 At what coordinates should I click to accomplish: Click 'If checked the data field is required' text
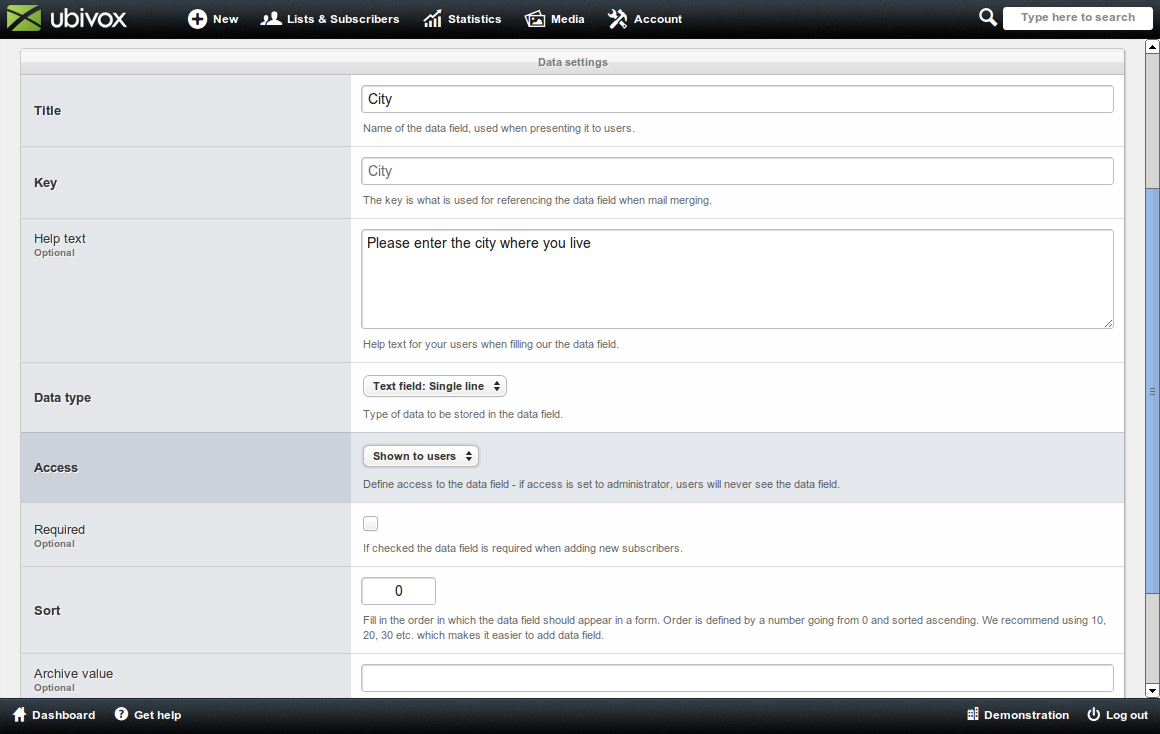coord(522,548)
